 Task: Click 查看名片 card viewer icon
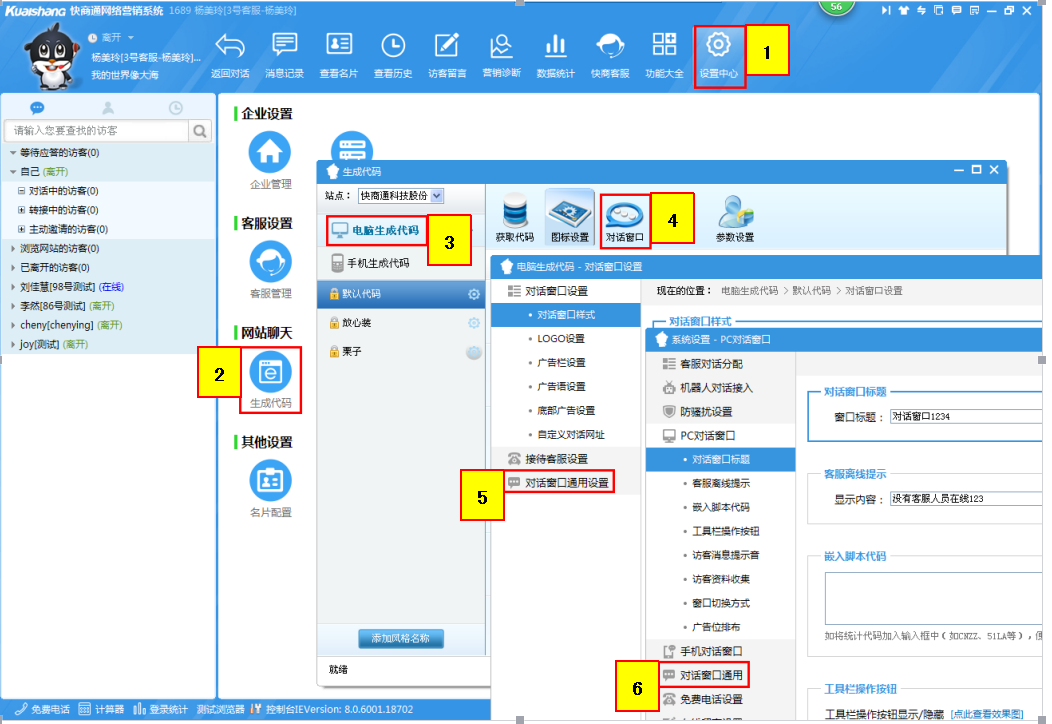tap(339, 55)
